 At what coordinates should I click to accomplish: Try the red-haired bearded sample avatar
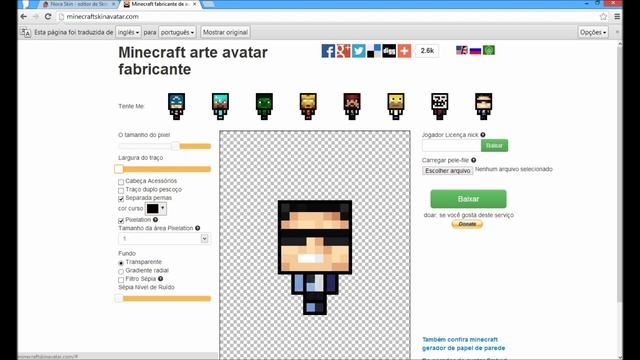pos(352,106)
